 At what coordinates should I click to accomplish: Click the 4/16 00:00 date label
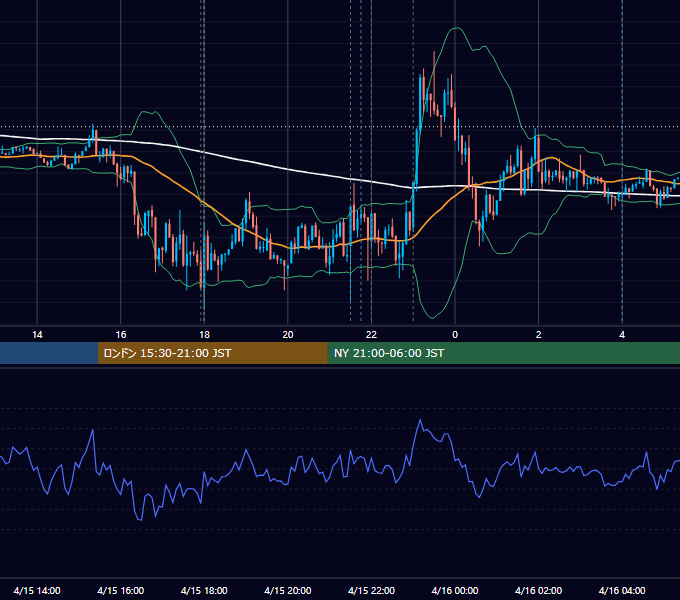455,590
